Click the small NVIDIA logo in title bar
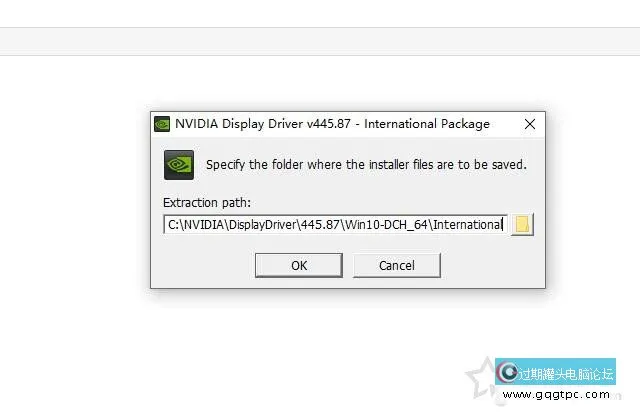This screenshot has width=640, height=413. tap(162, 124)
